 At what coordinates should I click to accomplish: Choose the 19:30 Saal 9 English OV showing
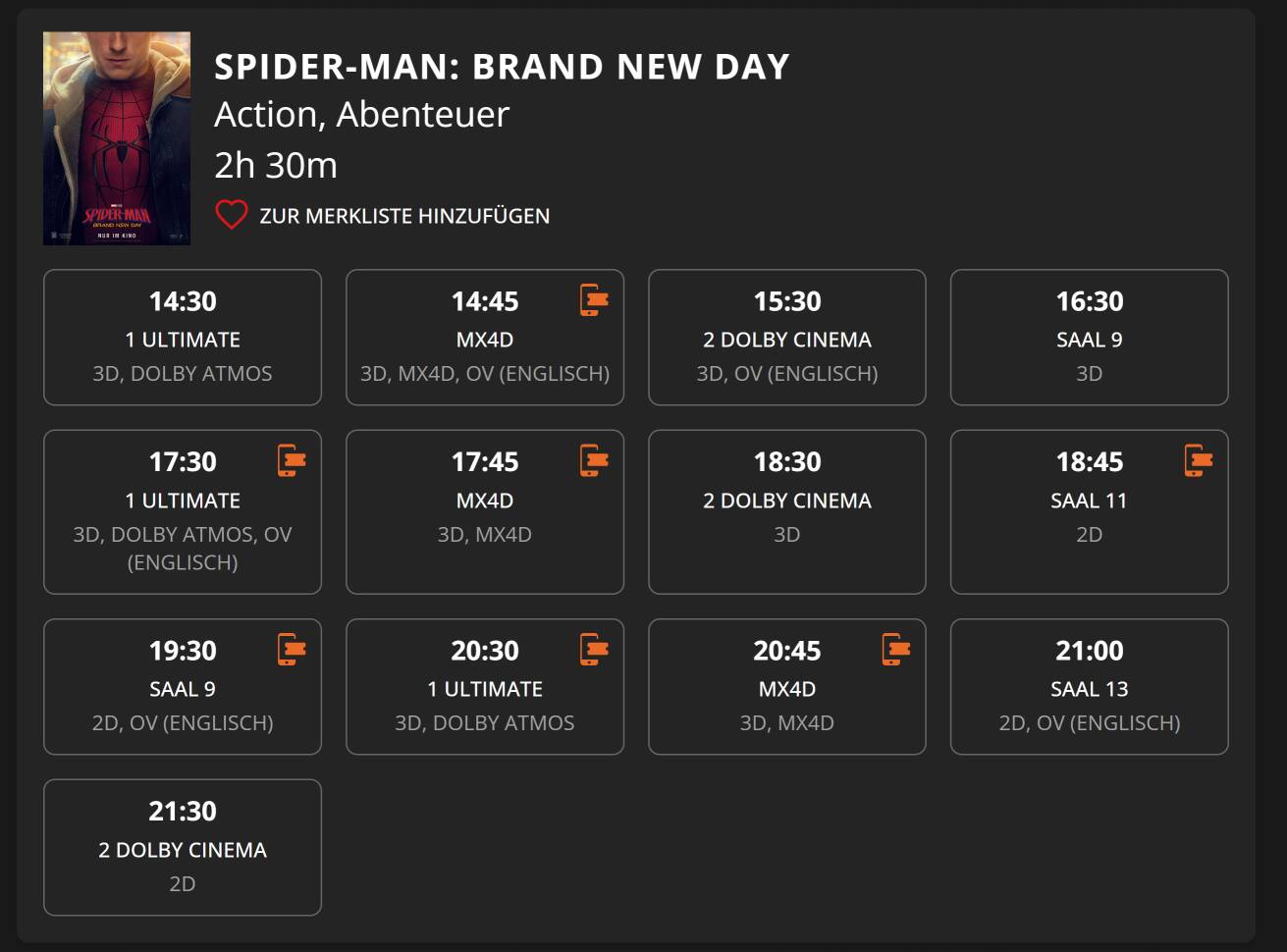pyautogui.click(x=183, y=686)
